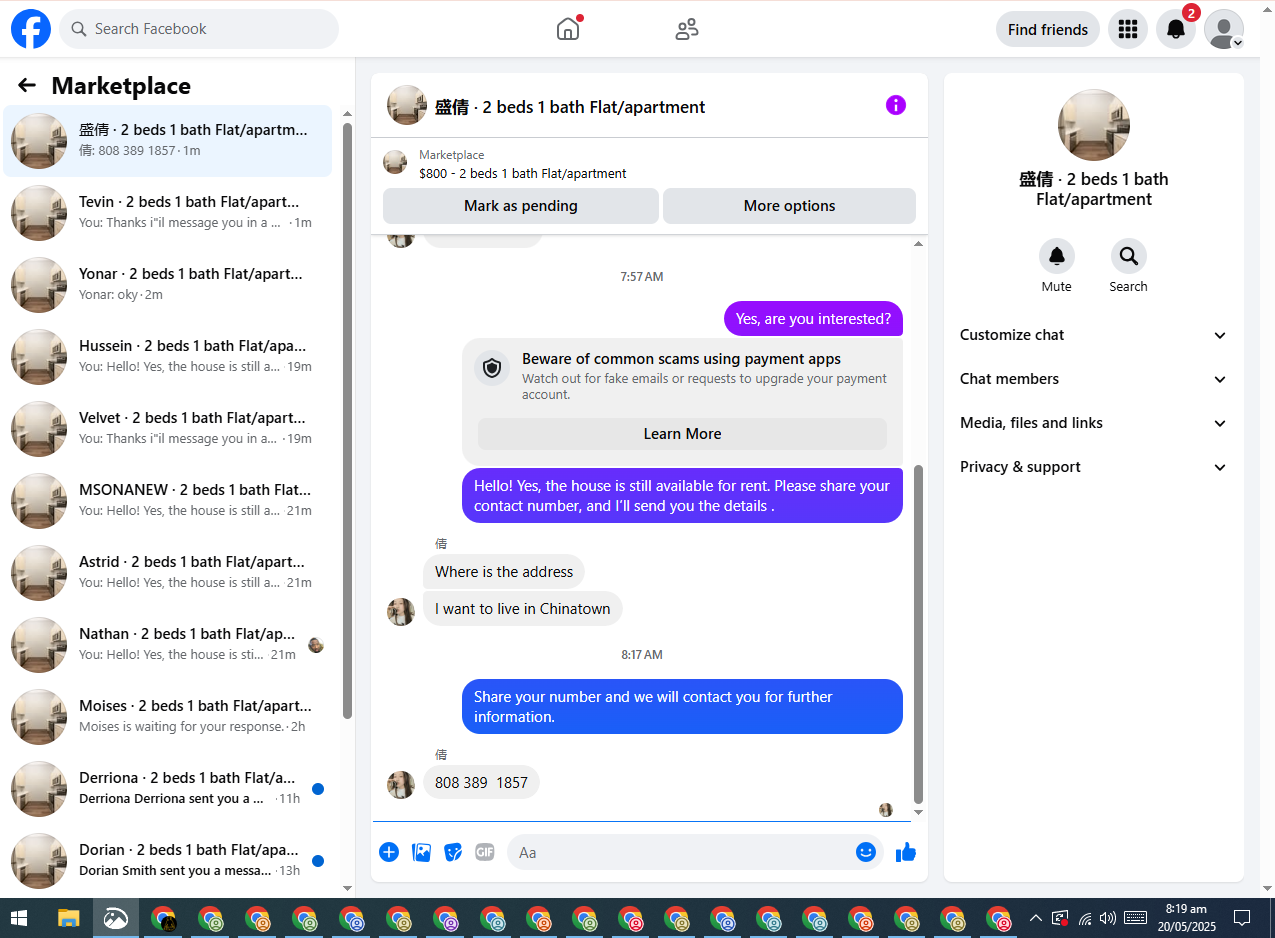The image size is (1275, 938).
Task: Open Windows Start menu
Action: pyautogui.click(x=21, y=918)
